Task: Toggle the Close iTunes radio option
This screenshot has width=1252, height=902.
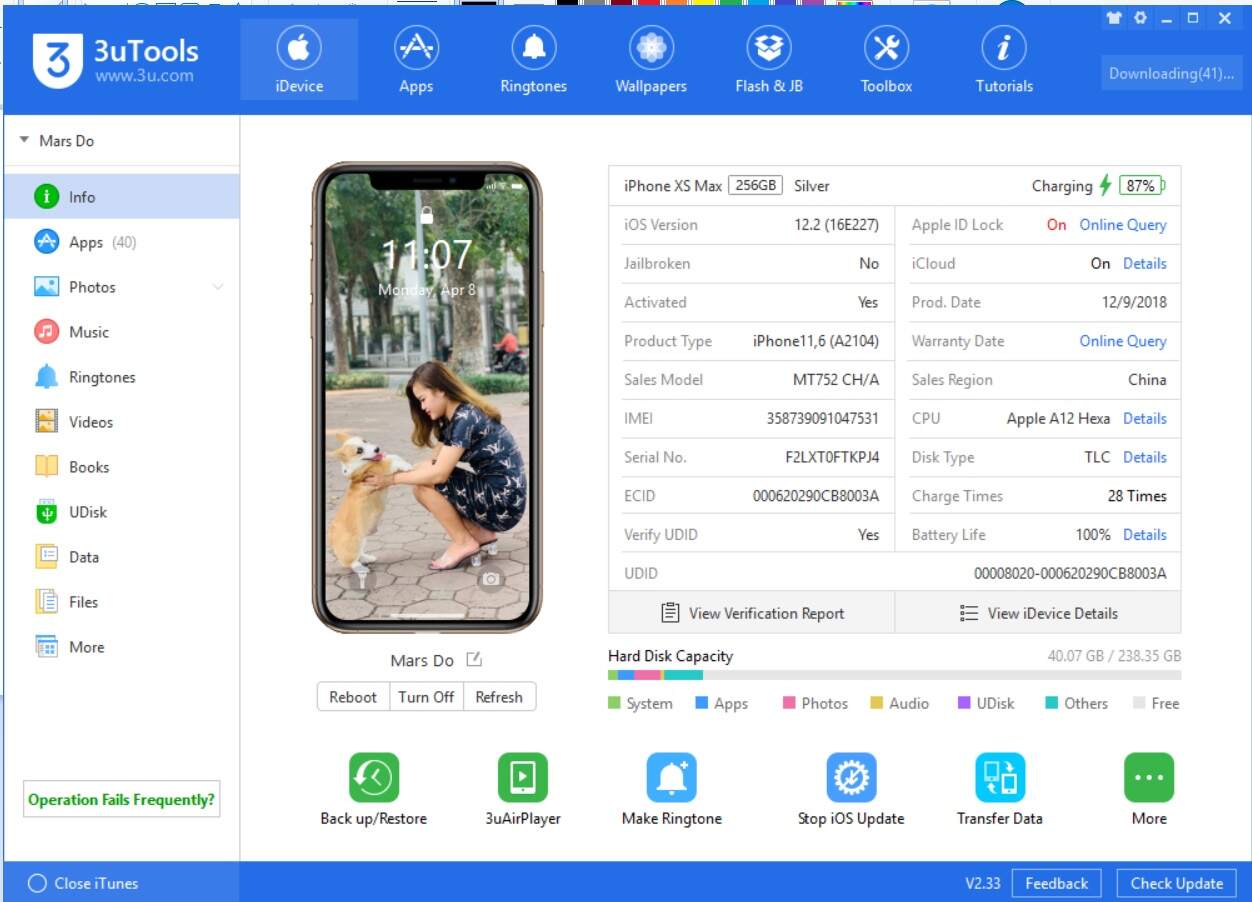Action: coord(38,883)
